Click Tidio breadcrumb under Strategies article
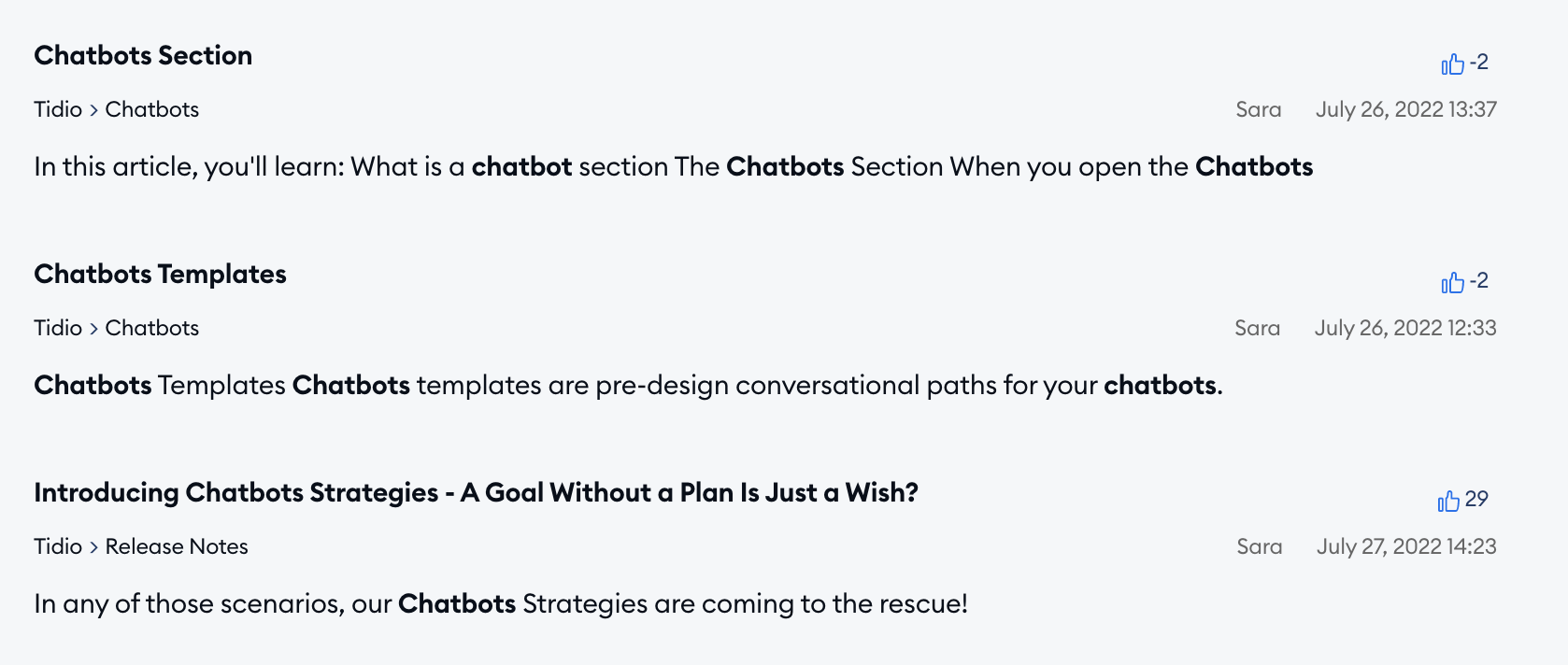The image size is (1568, 665). click(58, 546)
